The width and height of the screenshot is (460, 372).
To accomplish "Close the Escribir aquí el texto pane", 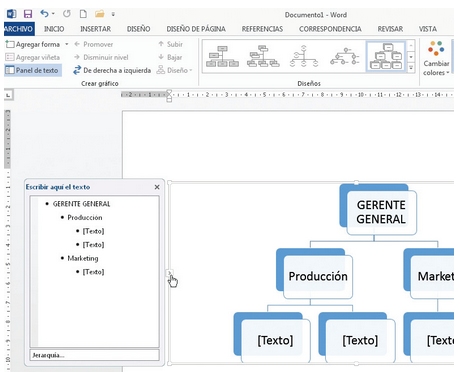I will [157, 187].
